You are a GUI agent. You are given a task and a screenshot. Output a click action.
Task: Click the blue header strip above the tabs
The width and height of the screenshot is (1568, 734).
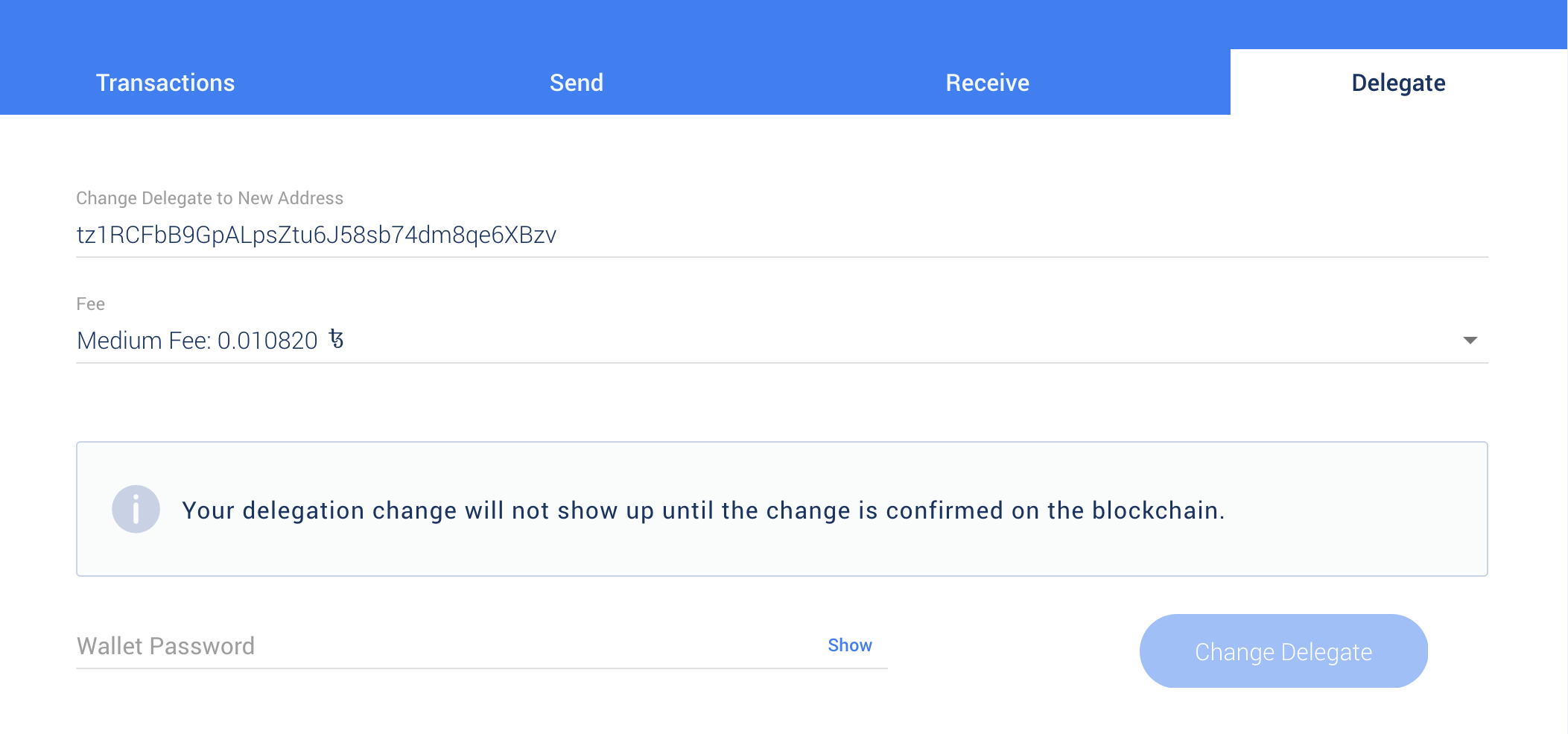pyautogui.click(x=784, y=24)
